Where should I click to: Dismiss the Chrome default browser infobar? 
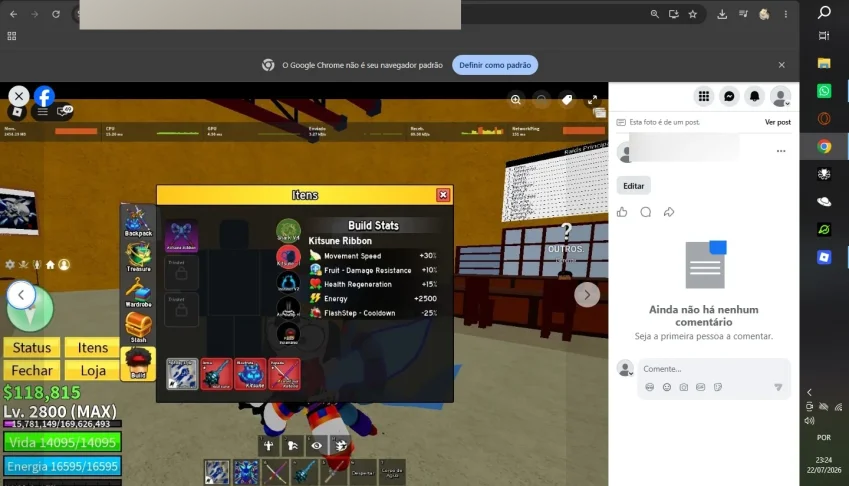(x=781, y=65)
